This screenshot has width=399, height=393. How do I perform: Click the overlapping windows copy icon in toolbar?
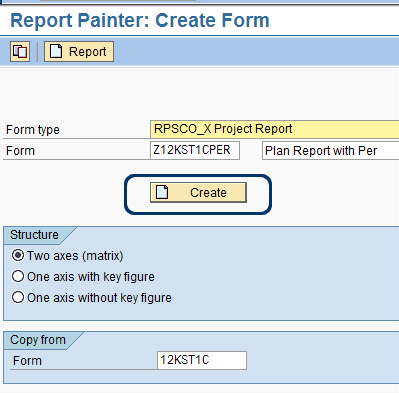20,52
